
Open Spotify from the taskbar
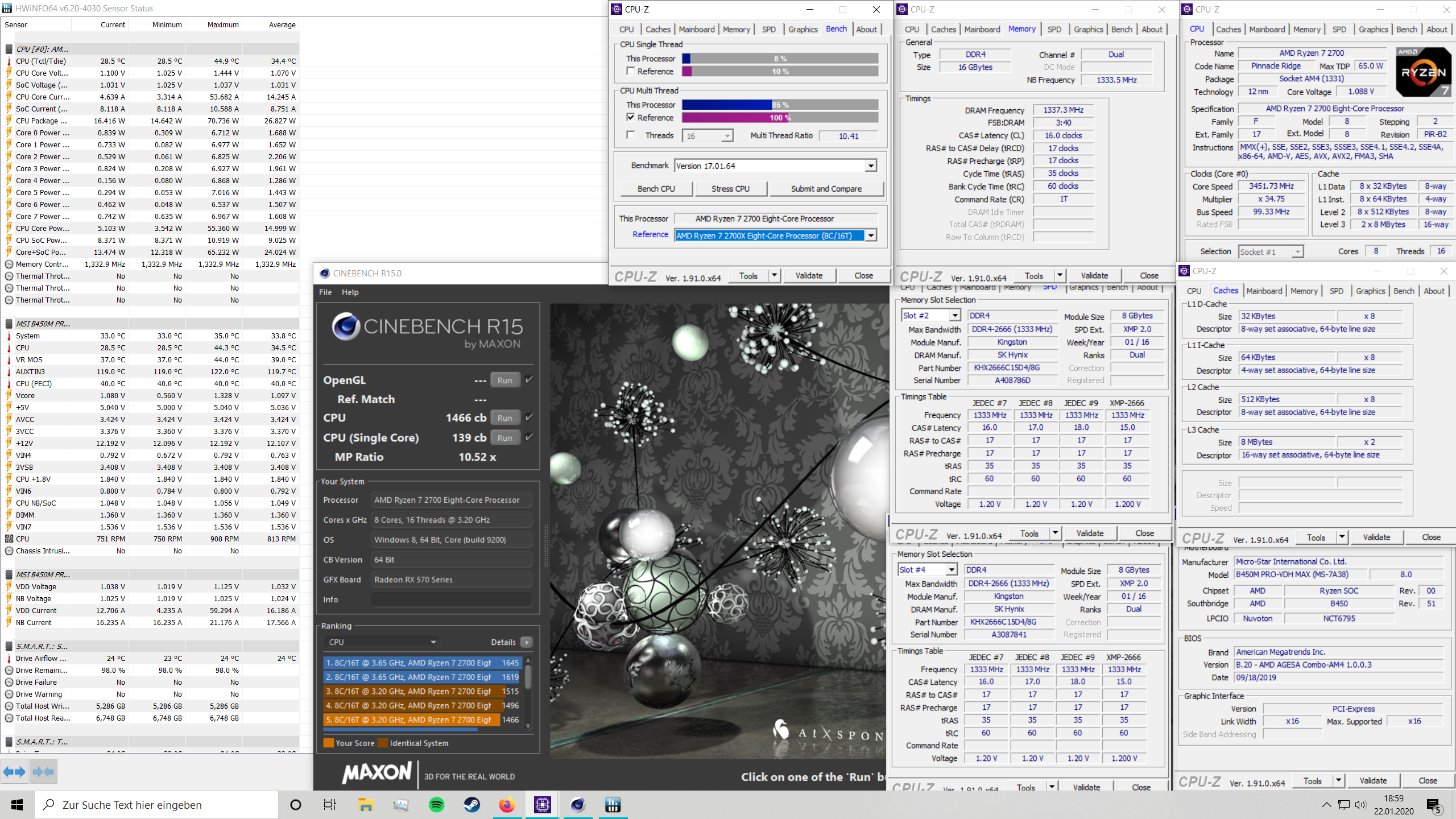436,804
